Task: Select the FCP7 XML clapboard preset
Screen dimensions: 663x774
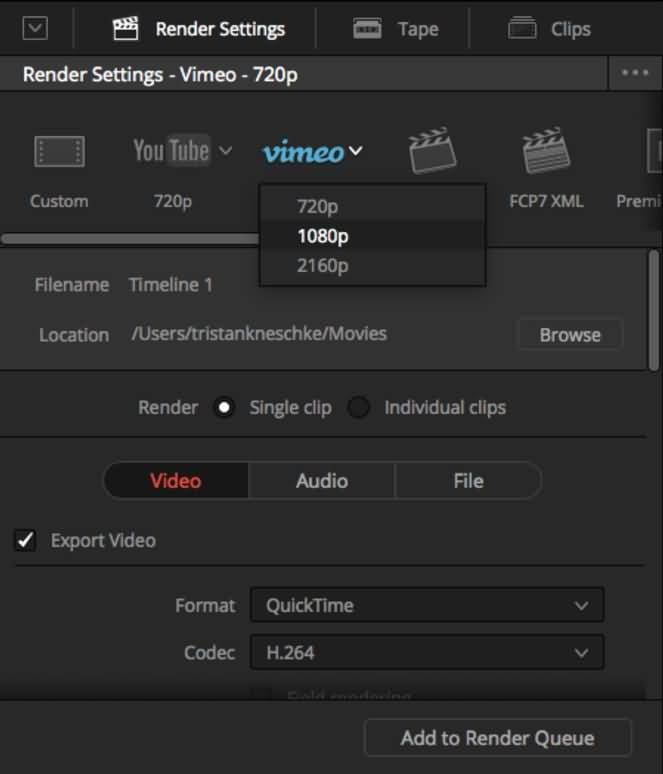Action: [x=546, y=152]
